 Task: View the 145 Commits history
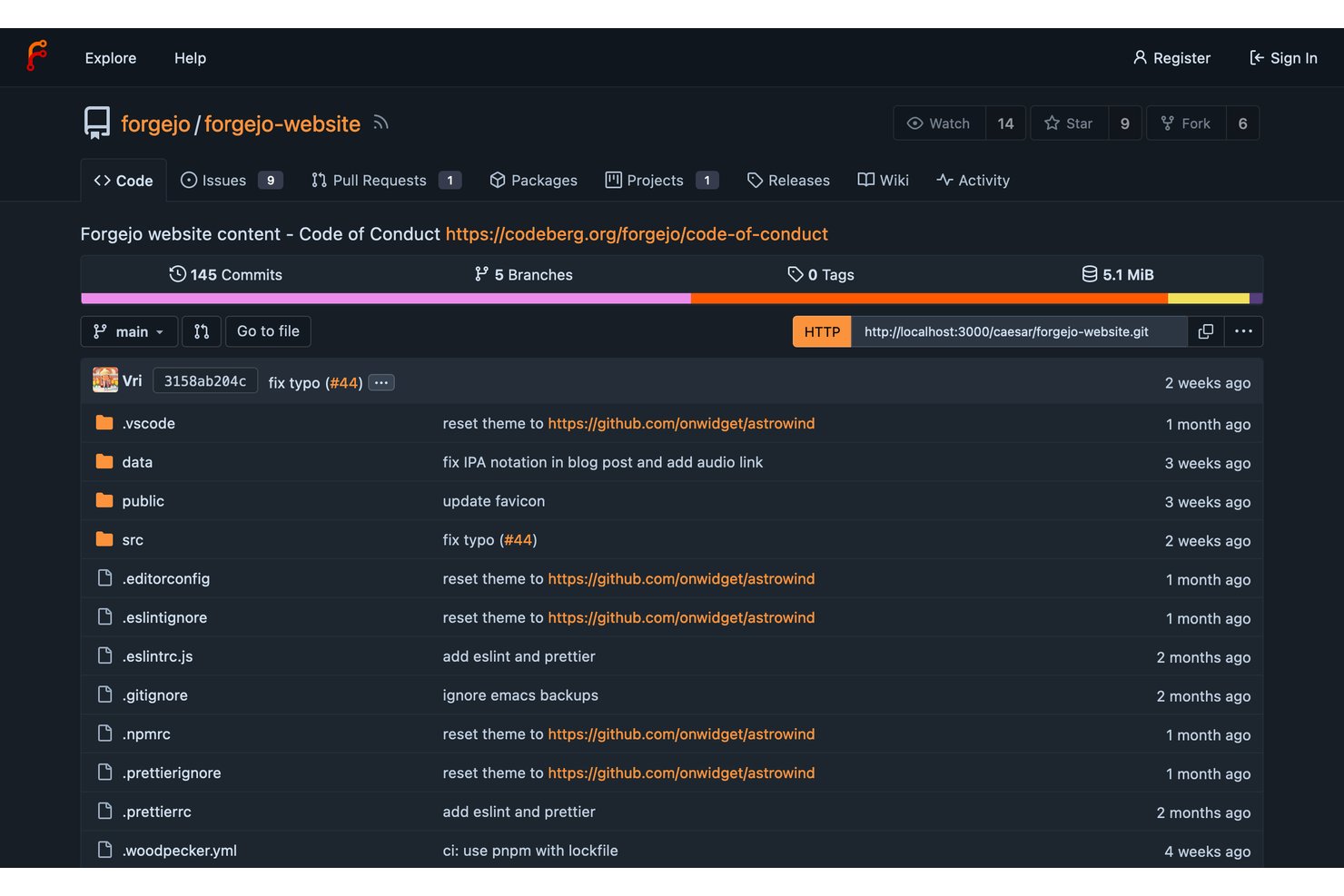(225, 274)
